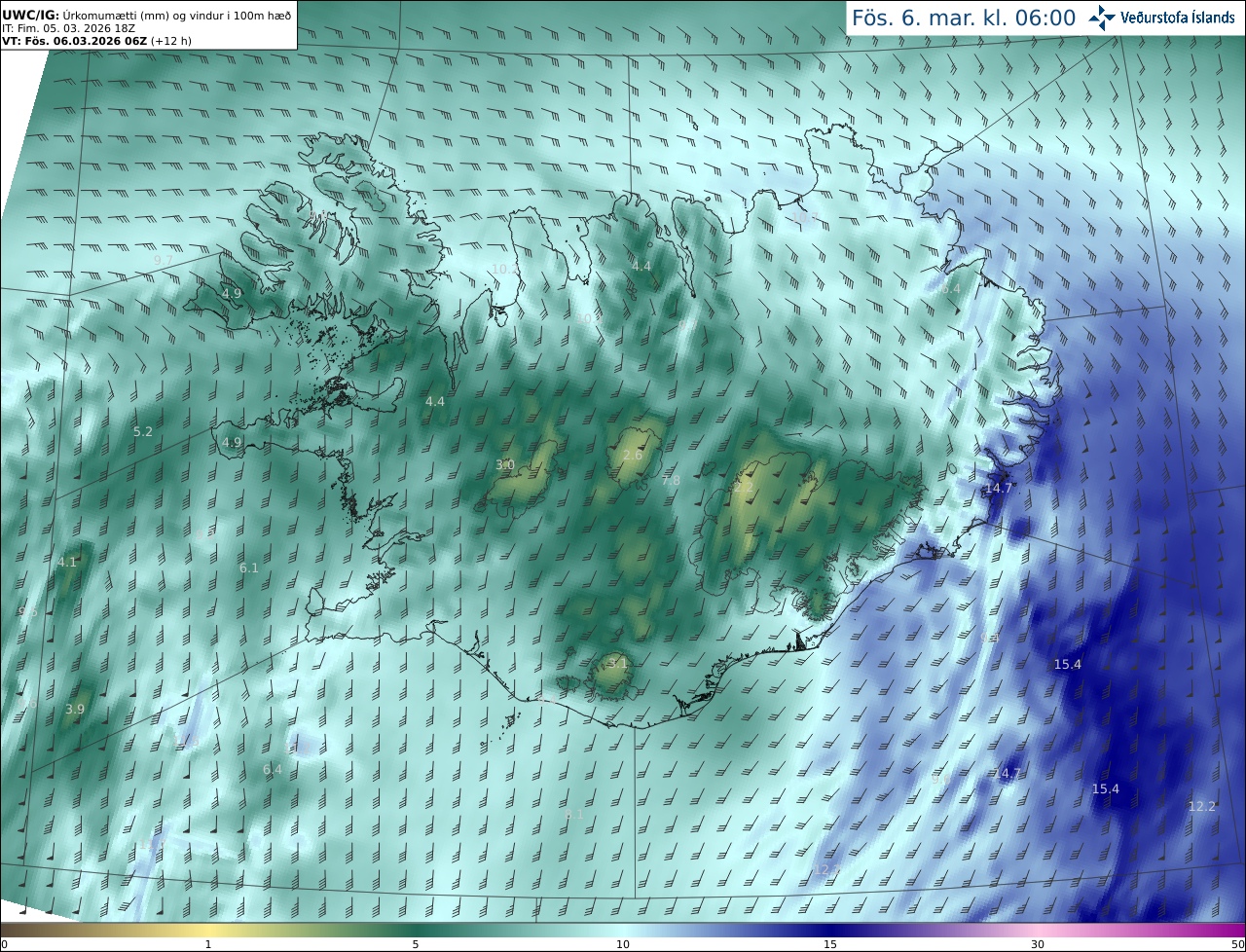Click the map value '3.9'
Screen dimensions: 1246x952
[x=75, y=709]
